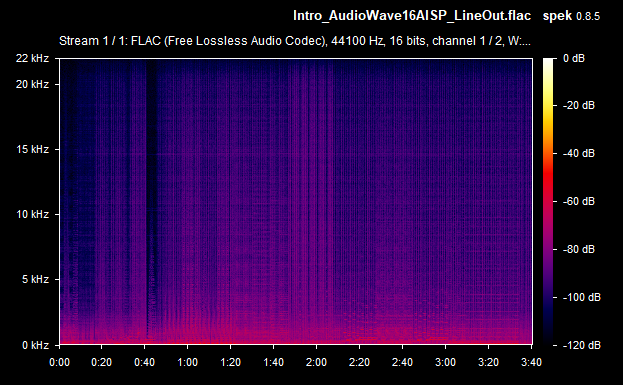The image size is (623, 385).
Task: Click the 20 kHz frequency axis label
Action: (x=32, y=84)
